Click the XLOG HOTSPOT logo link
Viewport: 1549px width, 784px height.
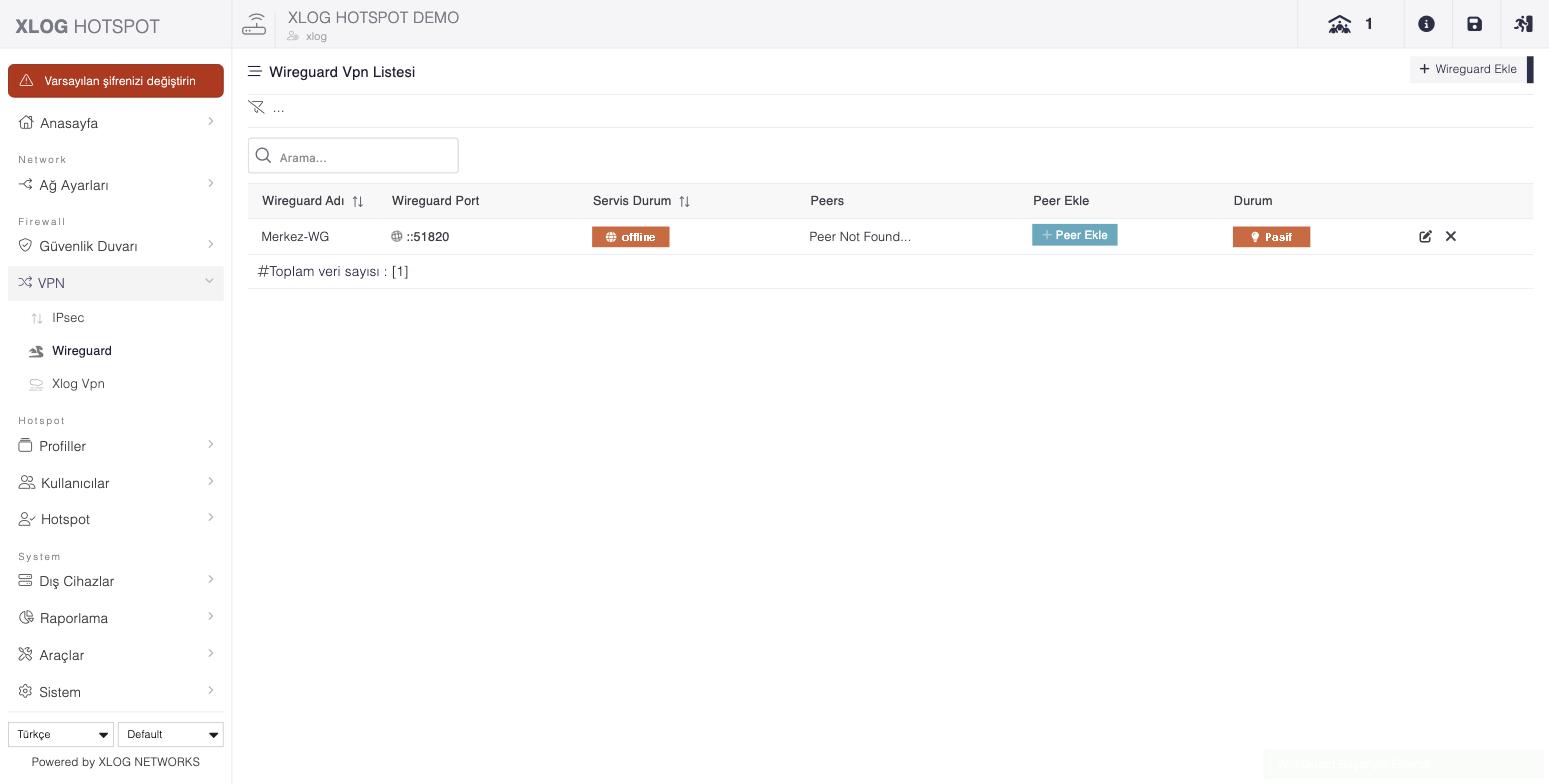88,27
